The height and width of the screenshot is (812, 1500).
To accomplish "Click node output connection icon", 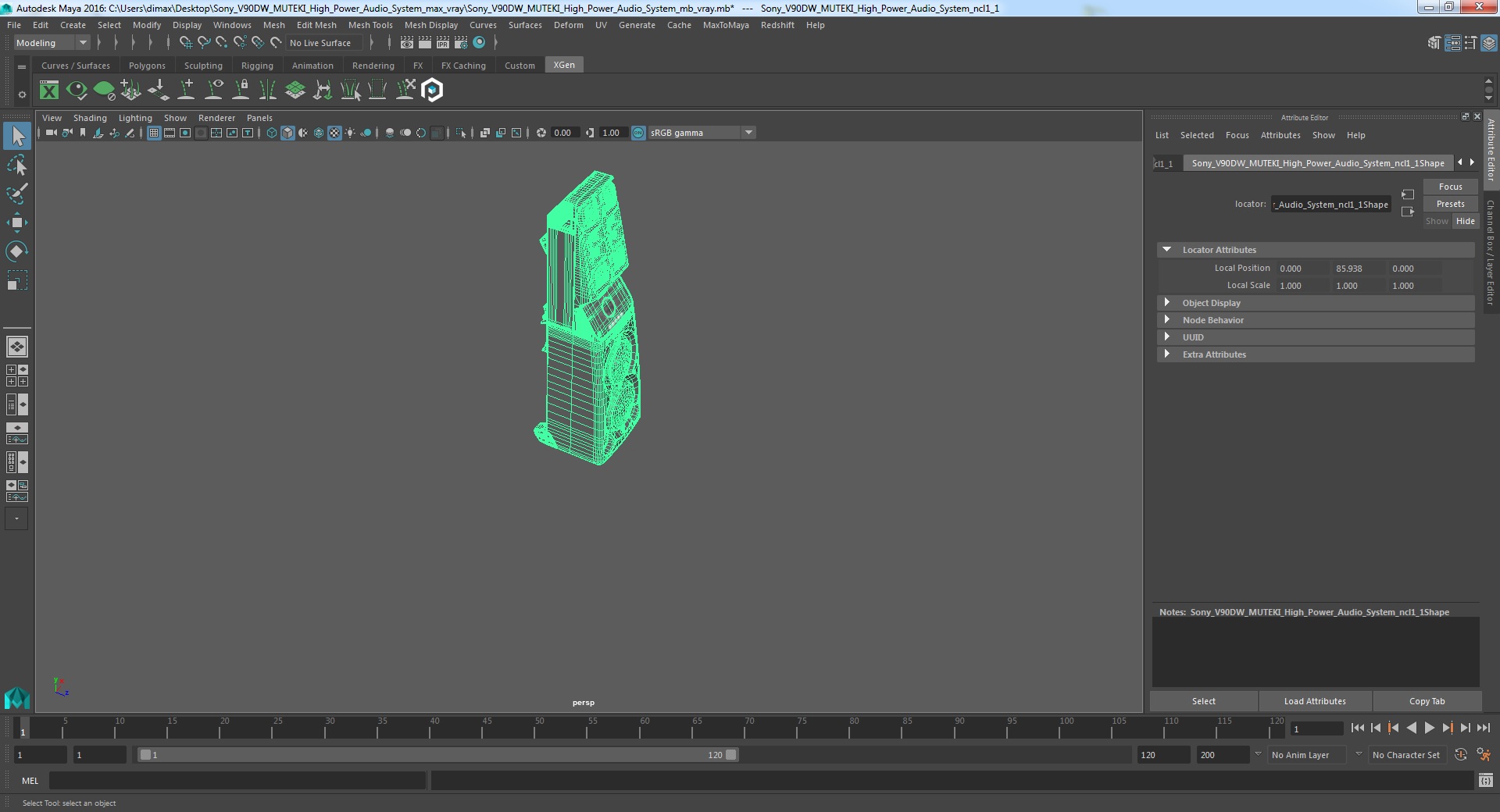I will coord(1408,212).
